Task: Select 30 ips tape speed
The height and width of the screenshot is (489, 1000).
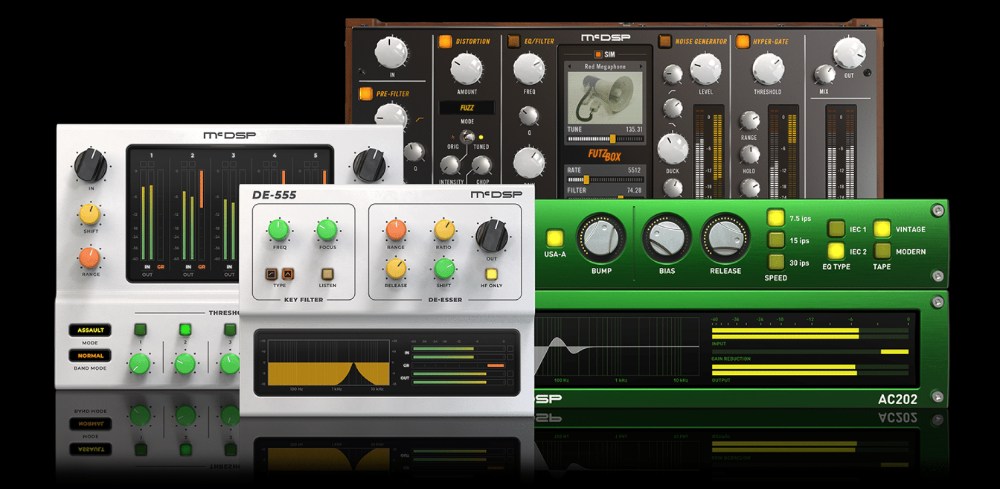Action: tap(776, 262)
